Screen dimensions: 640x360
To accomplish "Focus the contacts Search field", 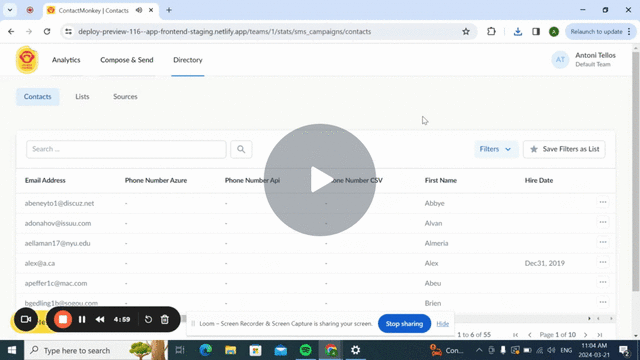I will (x=126, y=149).
